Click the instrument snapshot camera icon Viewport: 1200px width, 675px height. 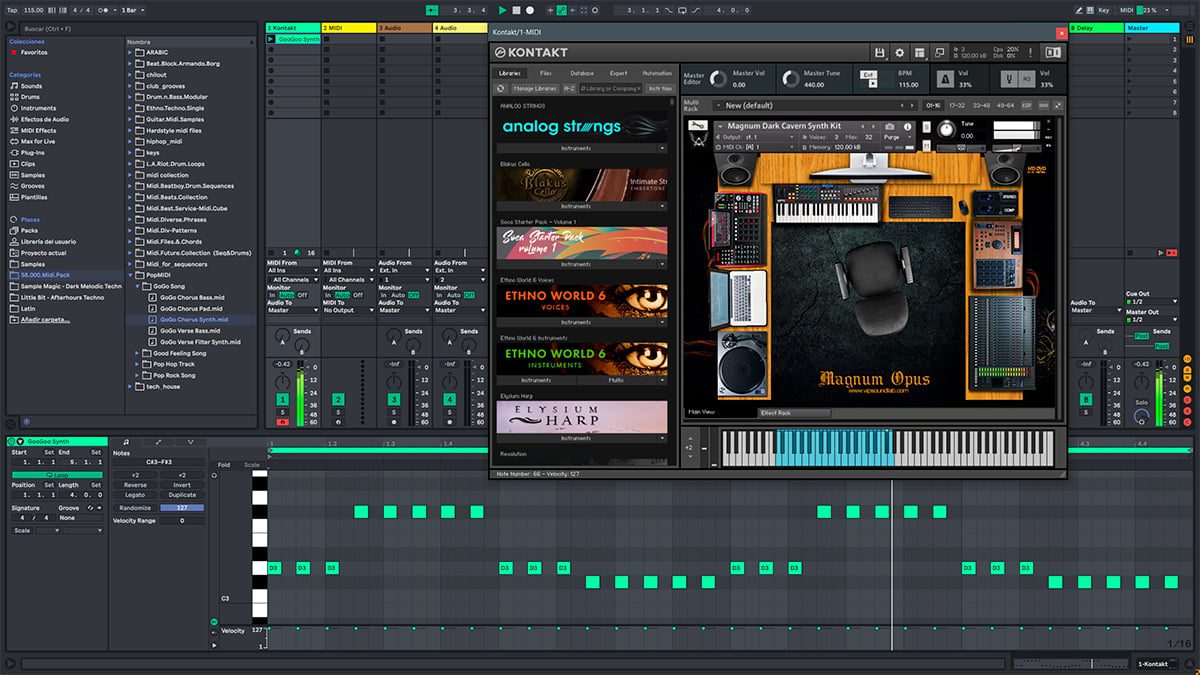tap(889, 127)
